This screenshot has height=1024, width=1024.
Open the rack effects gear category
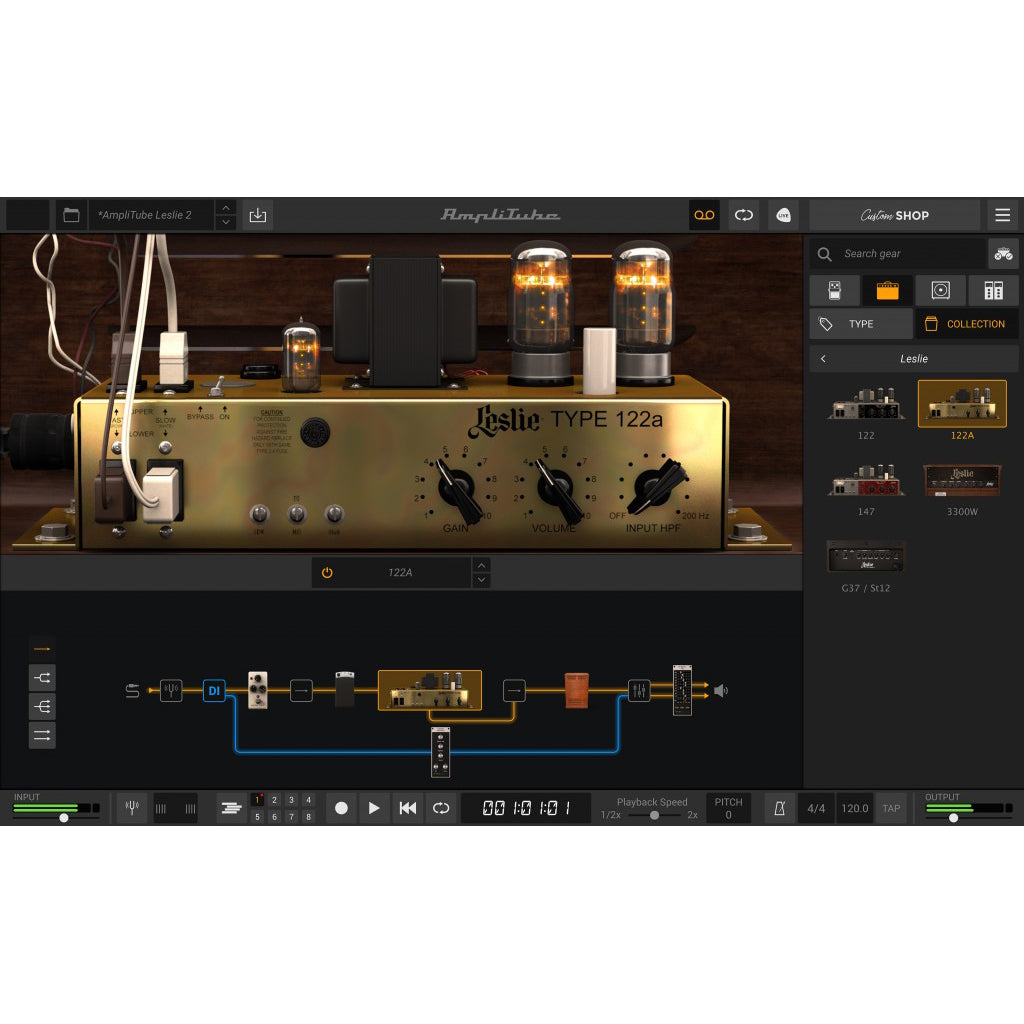pyautogui.click(x=991, y=290)
